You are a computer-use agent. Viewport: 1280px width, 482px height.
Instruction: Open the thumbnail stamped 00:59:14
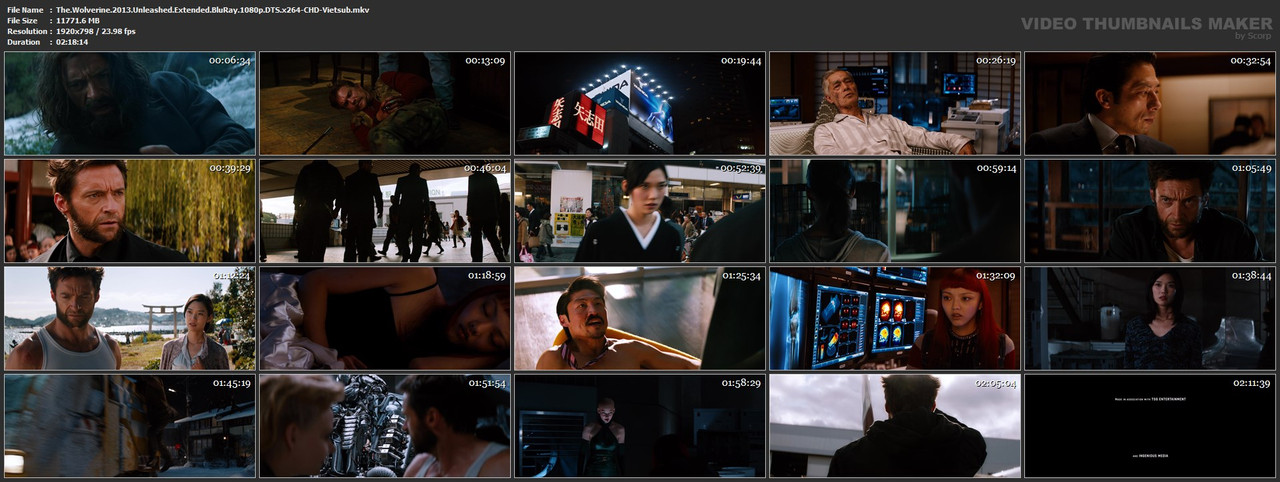point(895,211)
